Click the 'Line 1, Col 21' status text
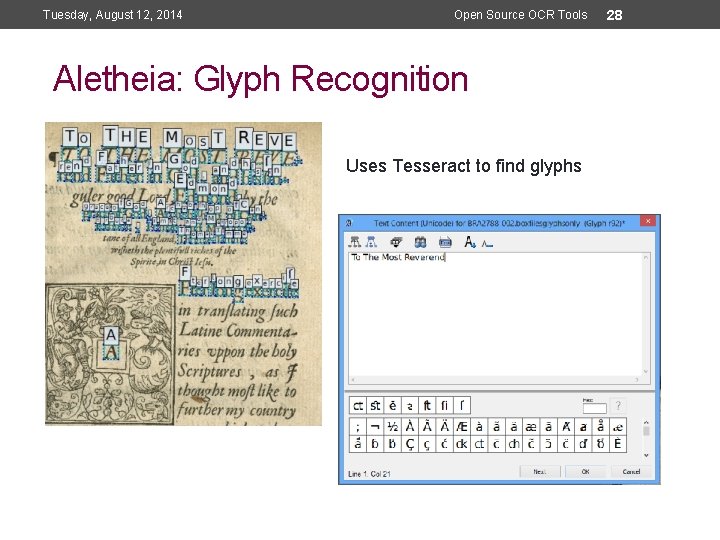 click(369, 474)
